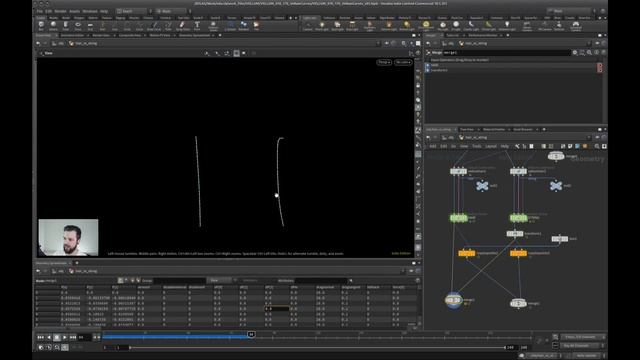Select the Font shelf tool
Viewport: 640px width, 360px height.
click(197, 26)
